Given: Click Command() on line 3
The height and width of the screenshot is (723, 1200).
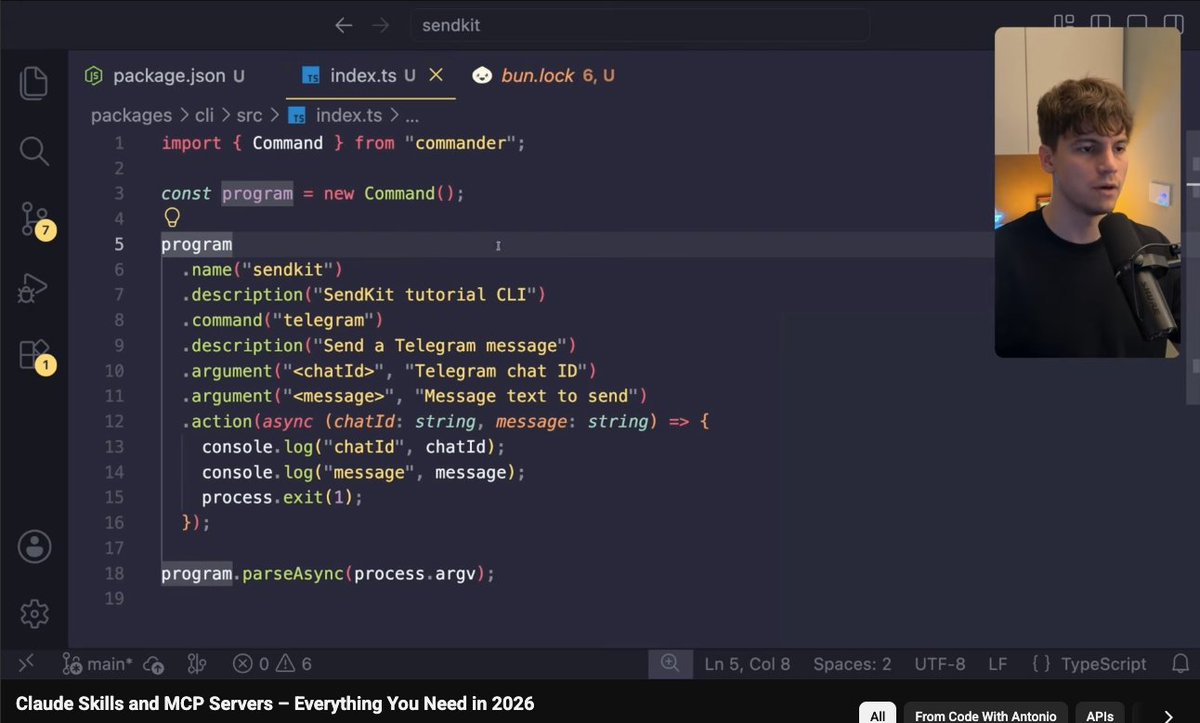Looking at the screenshot, I should point(409,193).
